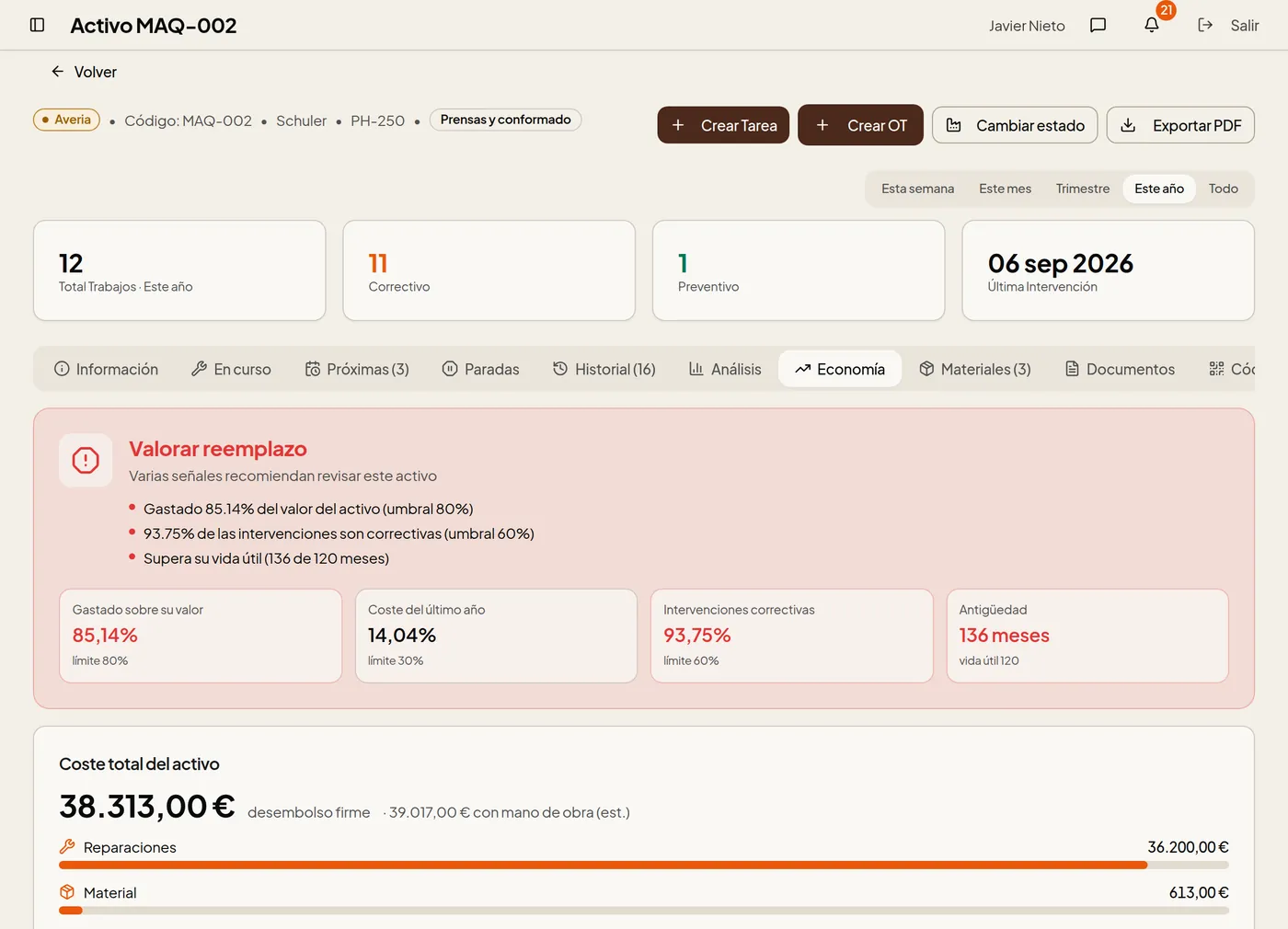The height and width of the screenshot is (929, 1288).
Task: Click the Total Trabajos card showing 12
Action: pos(179,270)
